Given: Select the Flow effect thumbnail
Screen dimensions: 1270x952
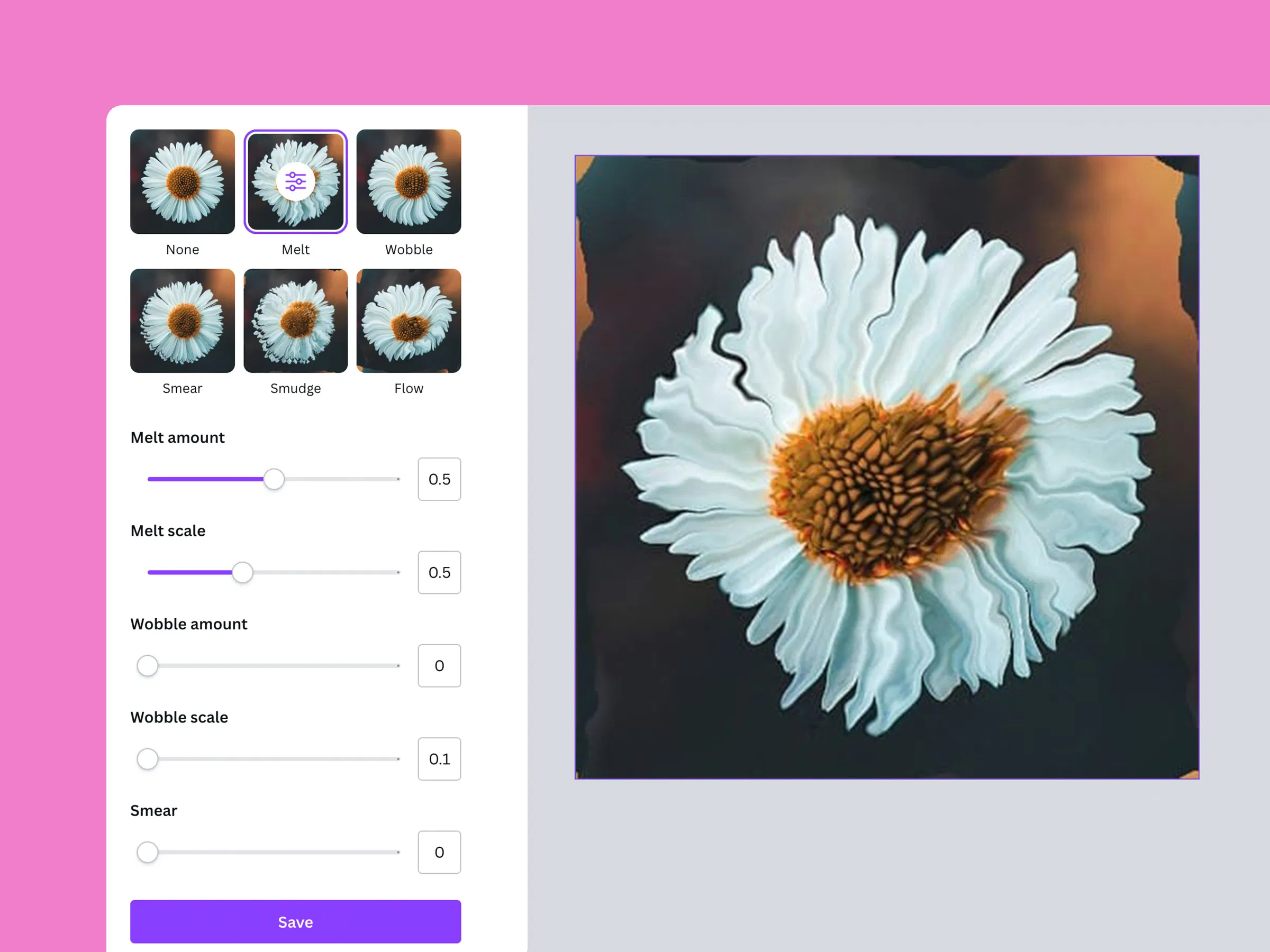Looking at the screenshot, I should pos(409,321).
